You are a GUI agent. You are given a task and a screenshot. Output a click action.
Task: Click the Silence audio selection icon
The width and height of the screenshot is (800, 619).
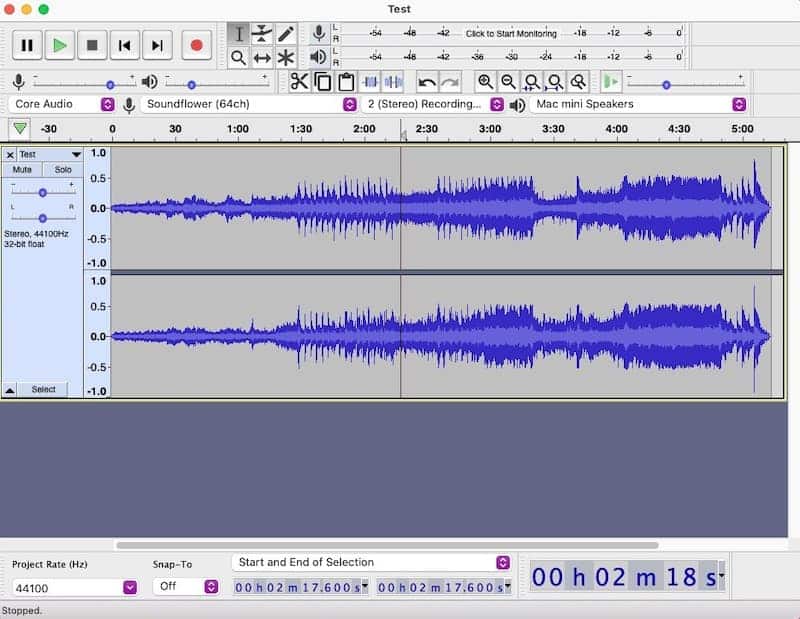393,82
